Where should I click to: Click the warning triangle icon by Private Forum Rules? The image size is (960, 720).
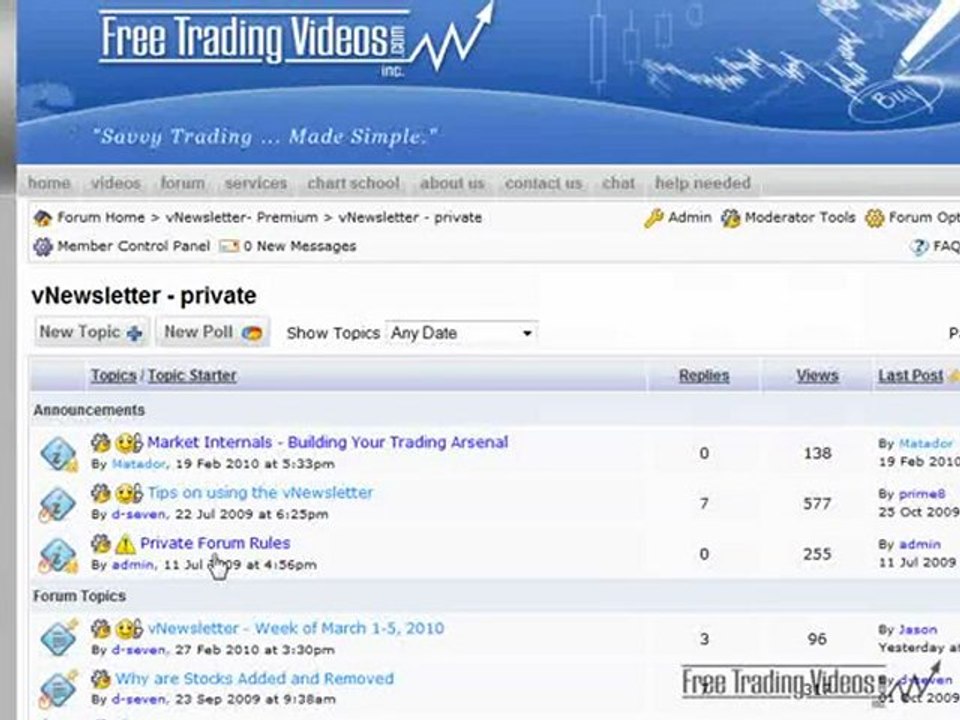click(125, 544)
